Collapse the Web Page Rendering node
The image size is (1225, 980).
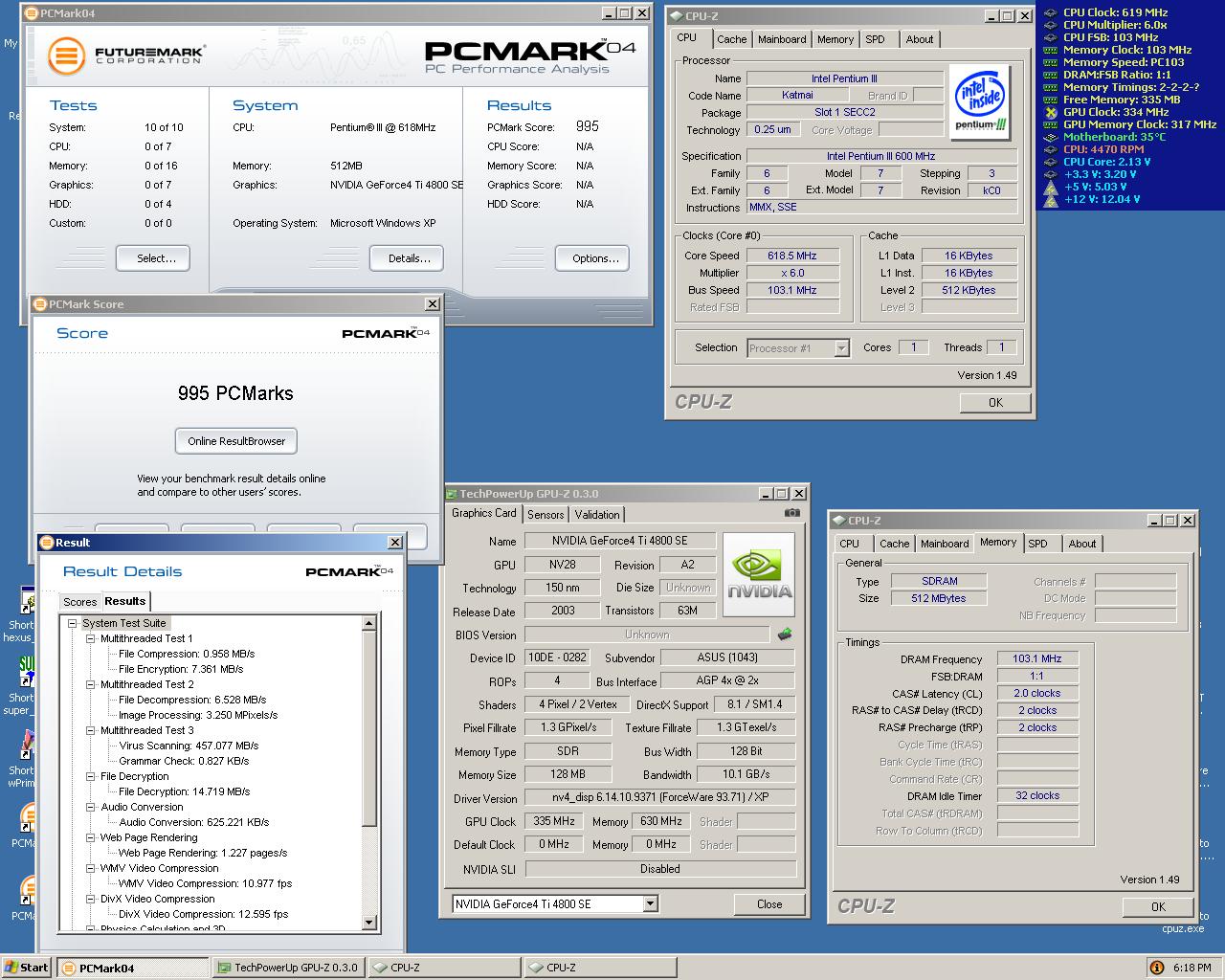pyautogui.click(x=90, y=837)
